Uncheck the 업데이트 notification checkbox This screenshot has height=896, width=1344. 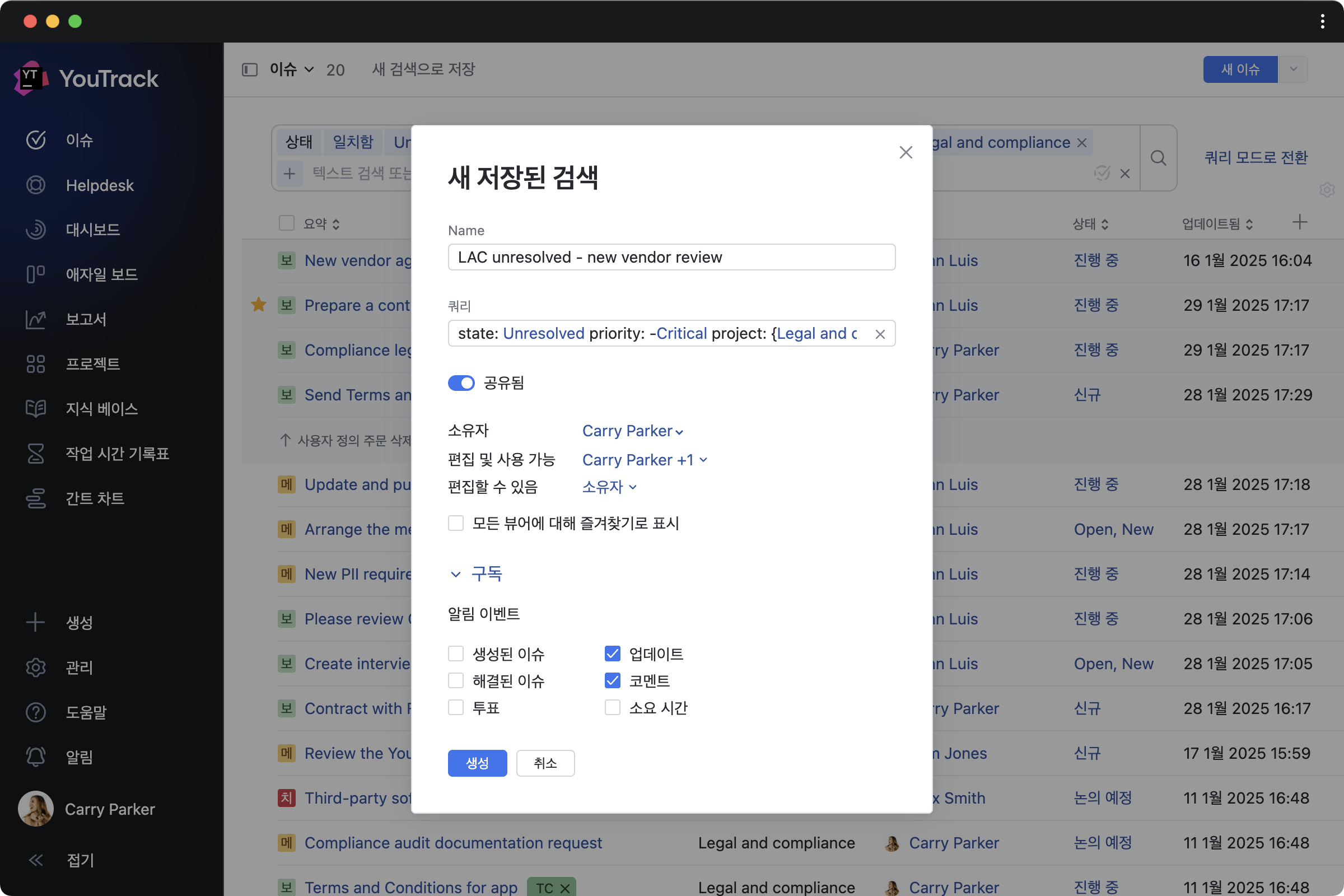(612, 653)
